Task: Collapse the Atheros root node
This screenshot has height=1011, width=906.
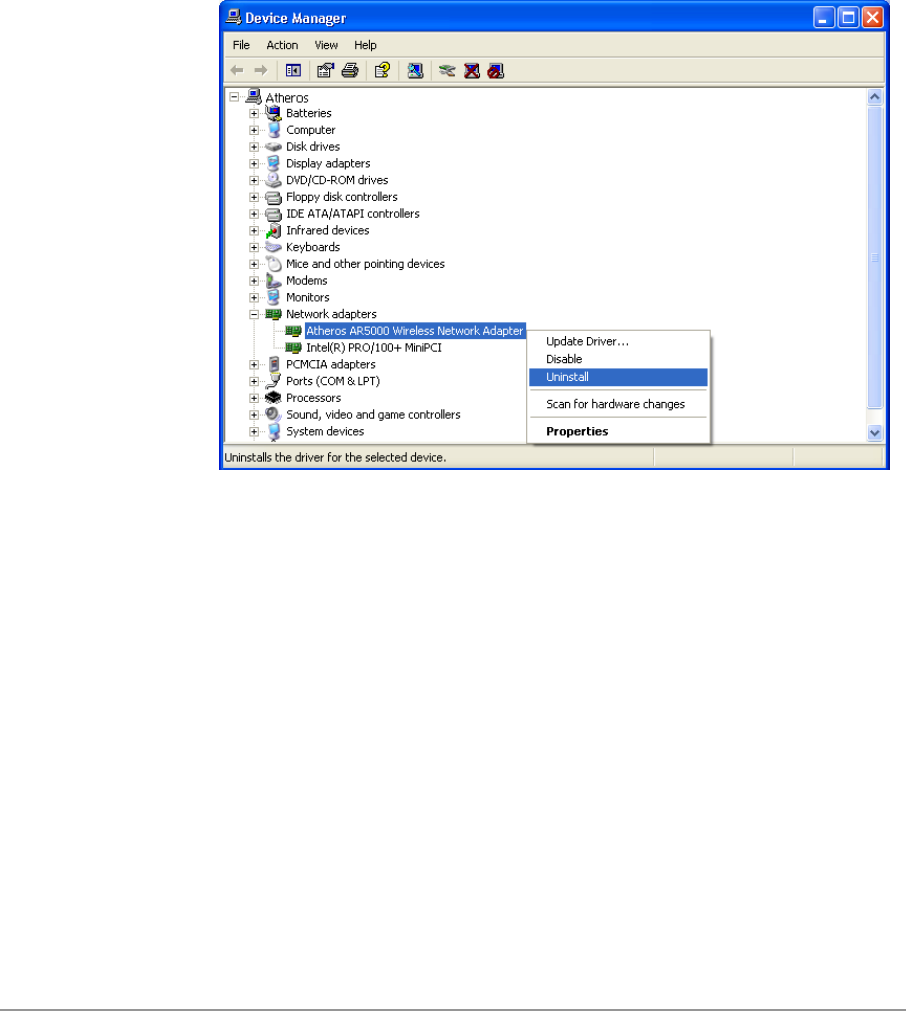Action: point(234,97)
